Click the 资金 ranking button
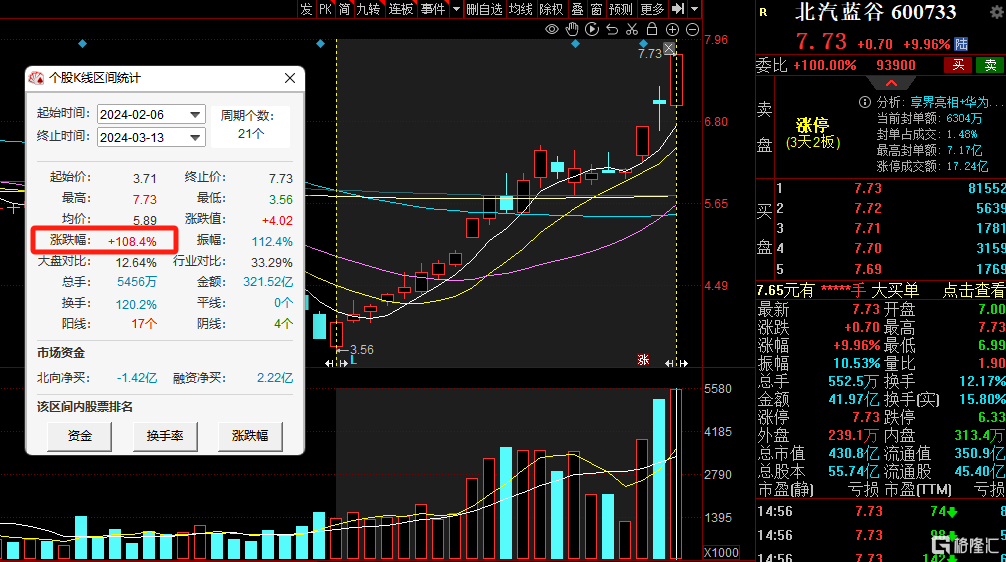 (80, 436)
